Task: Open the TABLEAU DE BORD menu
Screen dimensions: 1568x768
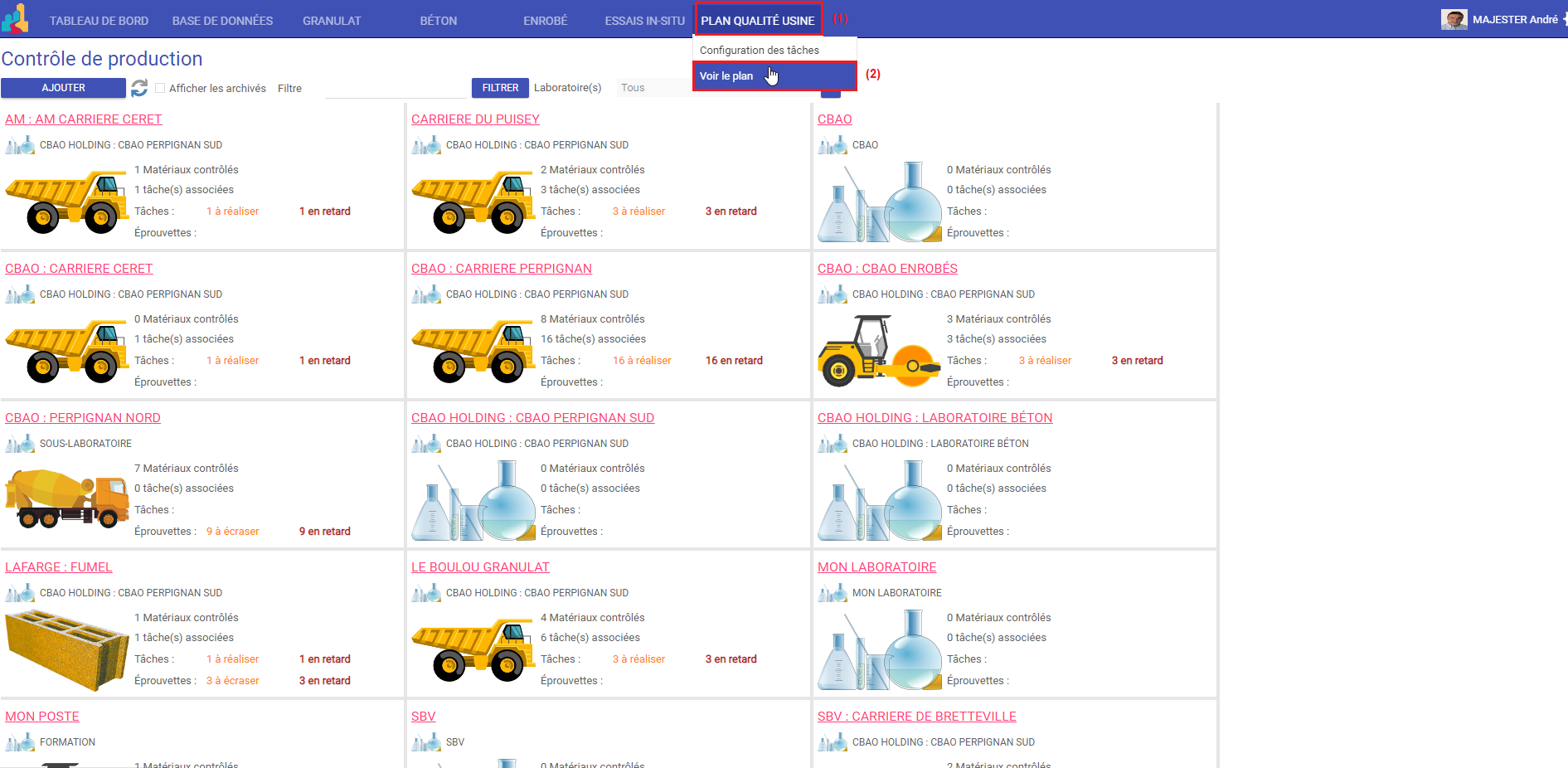Action: (99, 21)
